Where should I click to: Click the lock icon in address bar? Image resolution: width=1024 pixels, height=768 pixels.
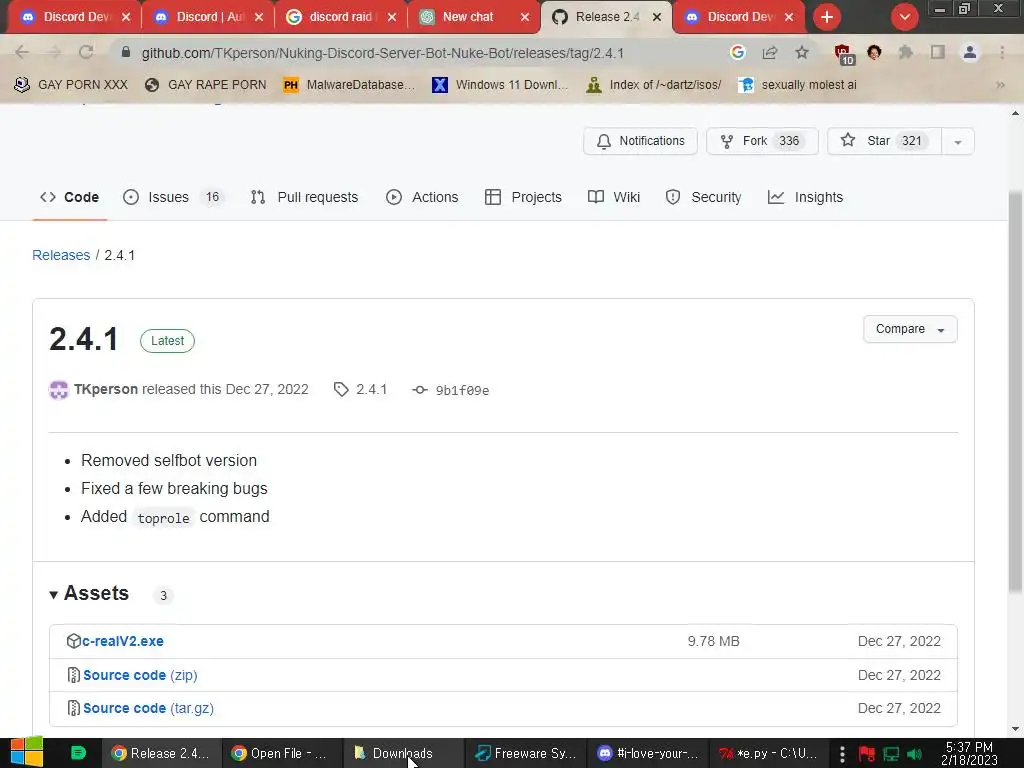coord(126,52)
